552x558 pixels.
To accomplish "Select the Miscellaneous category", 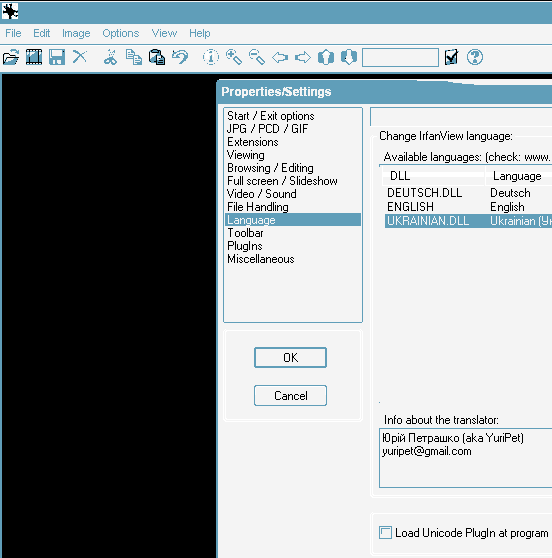I will coord(293,259).
